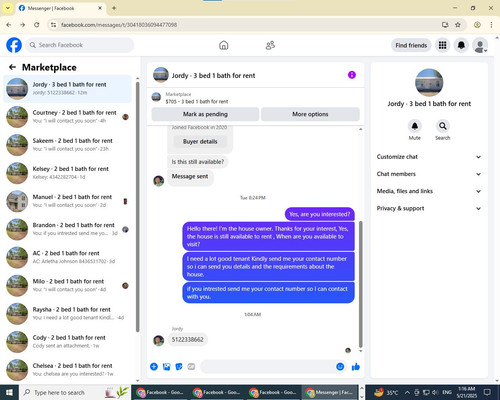Send a thumbs-up like
500x400 pixels.
356,367
